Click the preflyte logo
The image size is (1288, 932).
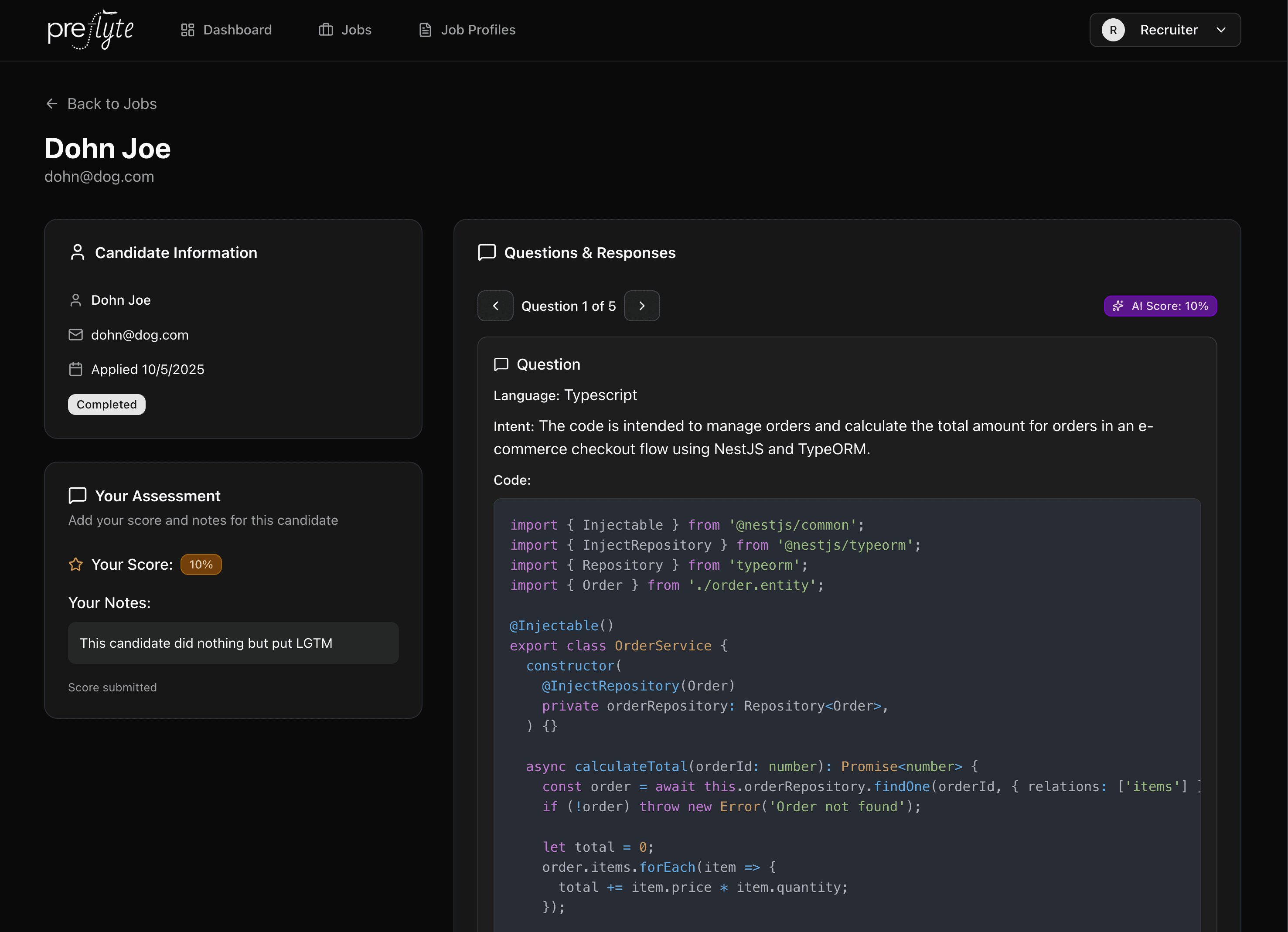click(90, 30)
